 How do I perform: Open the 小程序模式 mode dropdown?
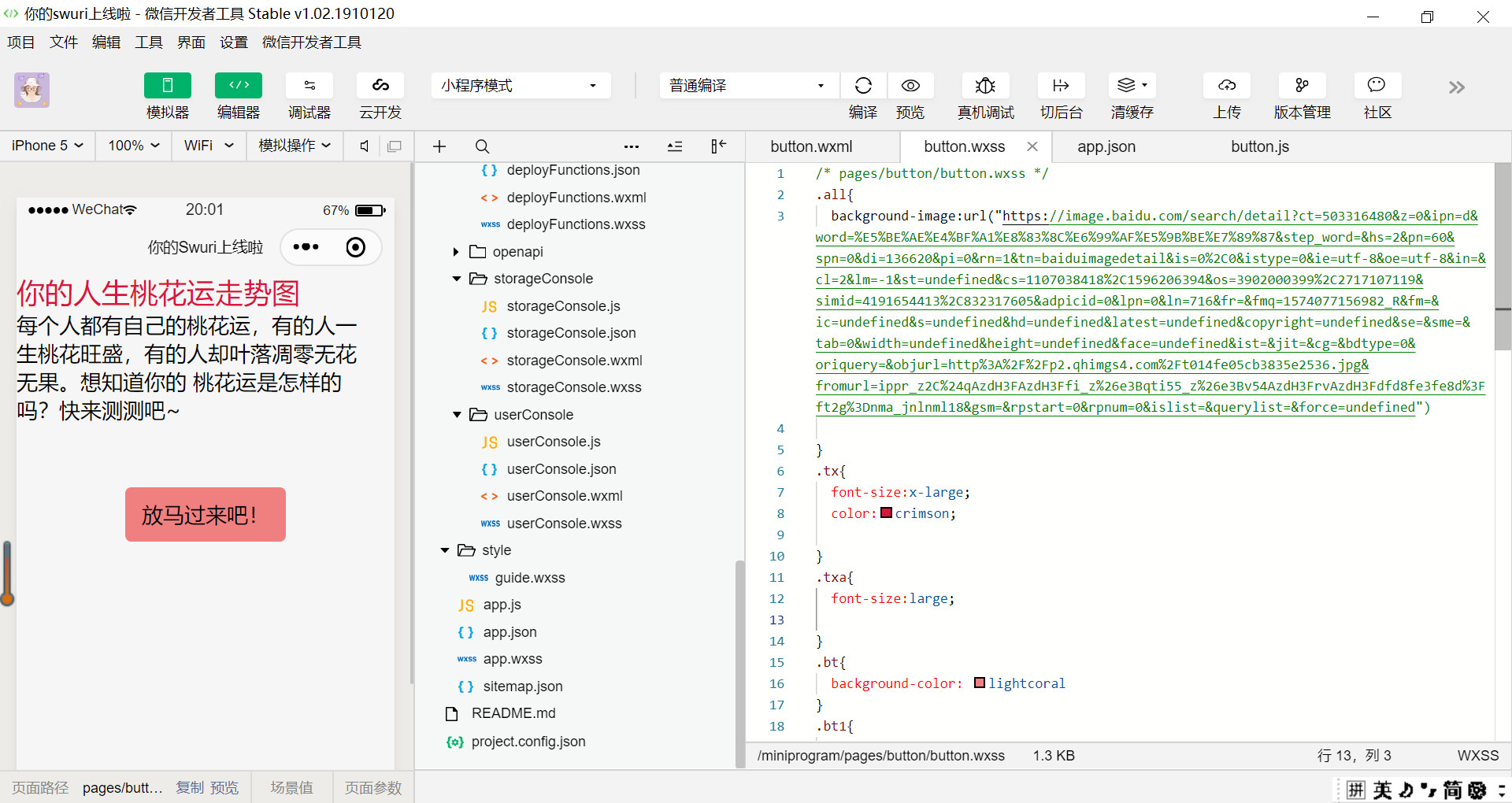tap(521, 86)
